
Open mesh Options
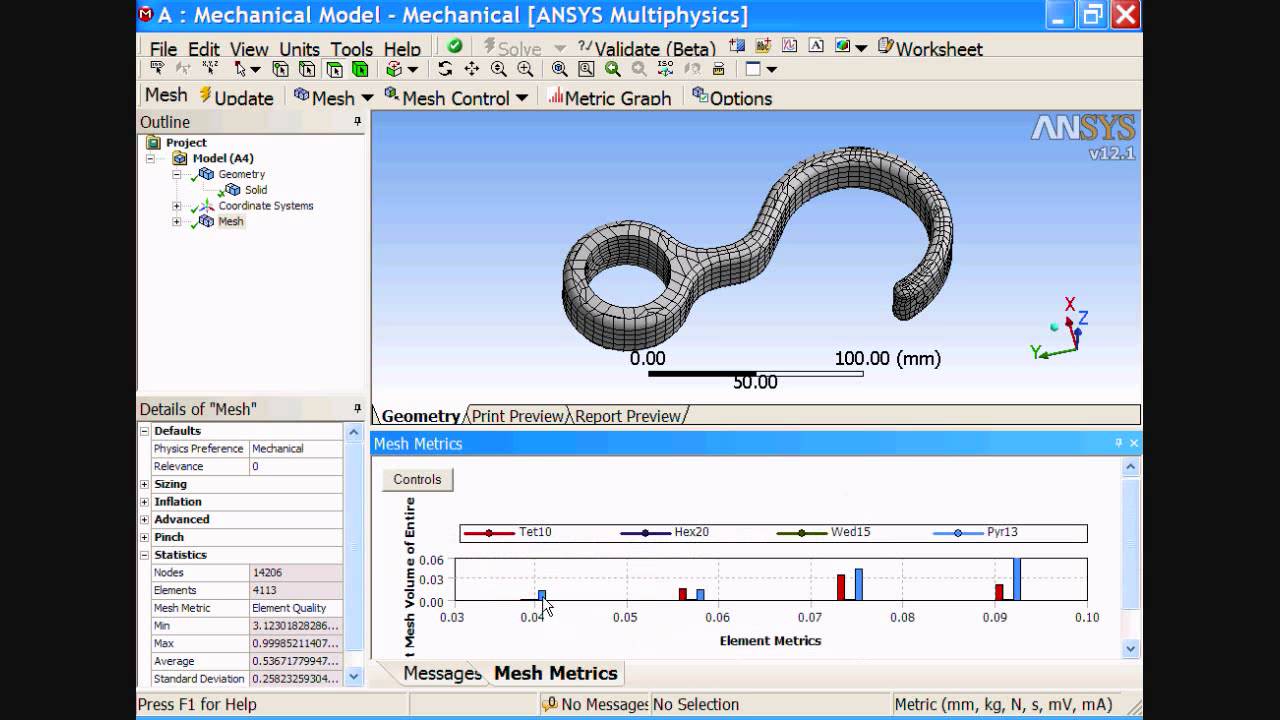click(732, 97)
